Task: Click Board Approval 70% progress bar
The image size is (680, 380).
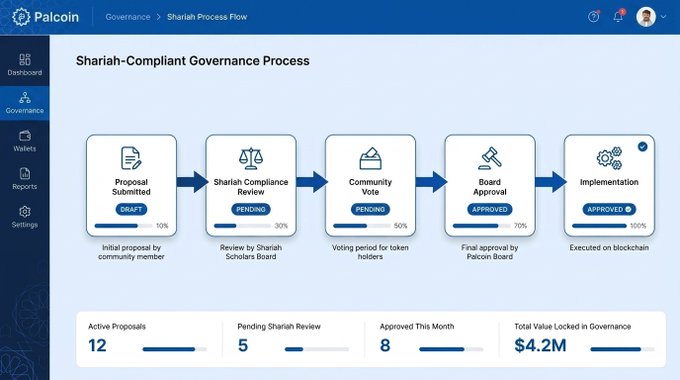Action: point(481,226)
